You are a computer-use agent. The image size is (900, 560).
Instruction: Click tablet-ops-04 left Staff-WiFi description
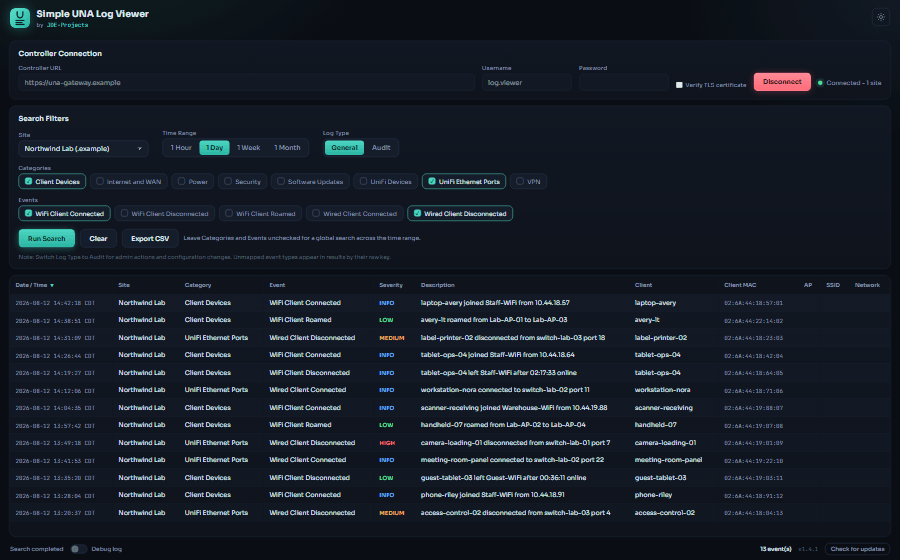[x=498, y=372]
